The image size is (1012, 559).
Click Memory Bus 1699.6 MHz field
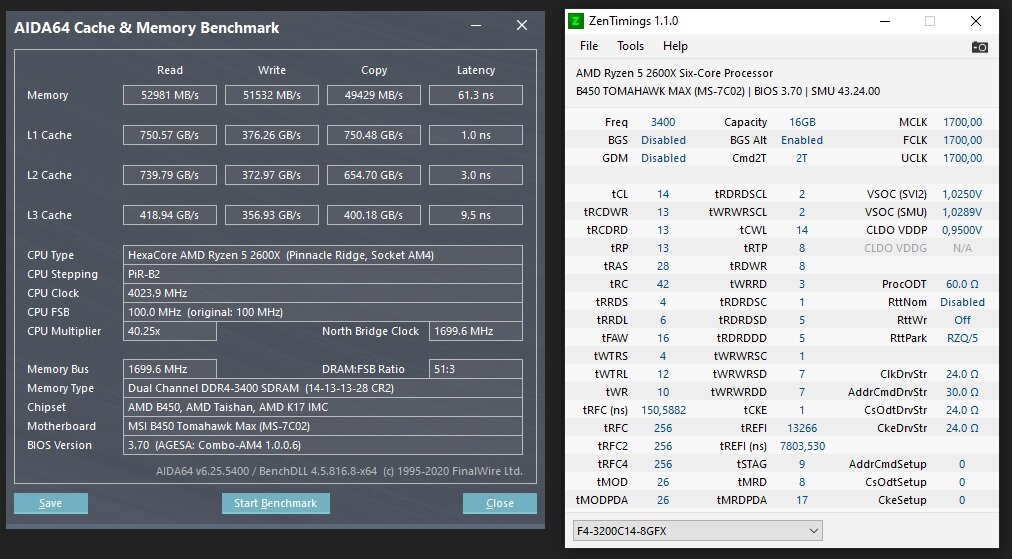170,369
